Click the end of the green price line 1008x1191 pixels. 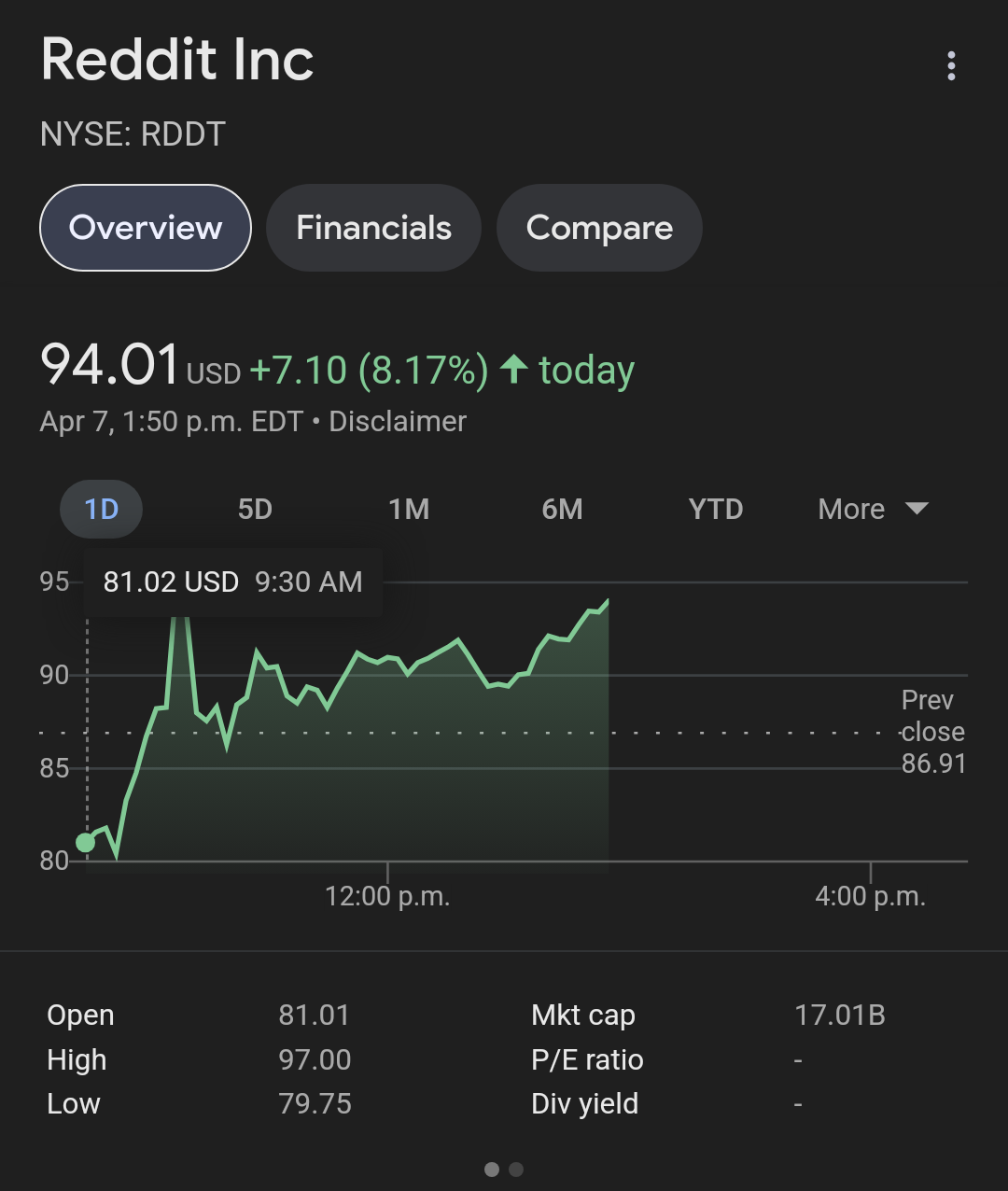click(608, 601)
